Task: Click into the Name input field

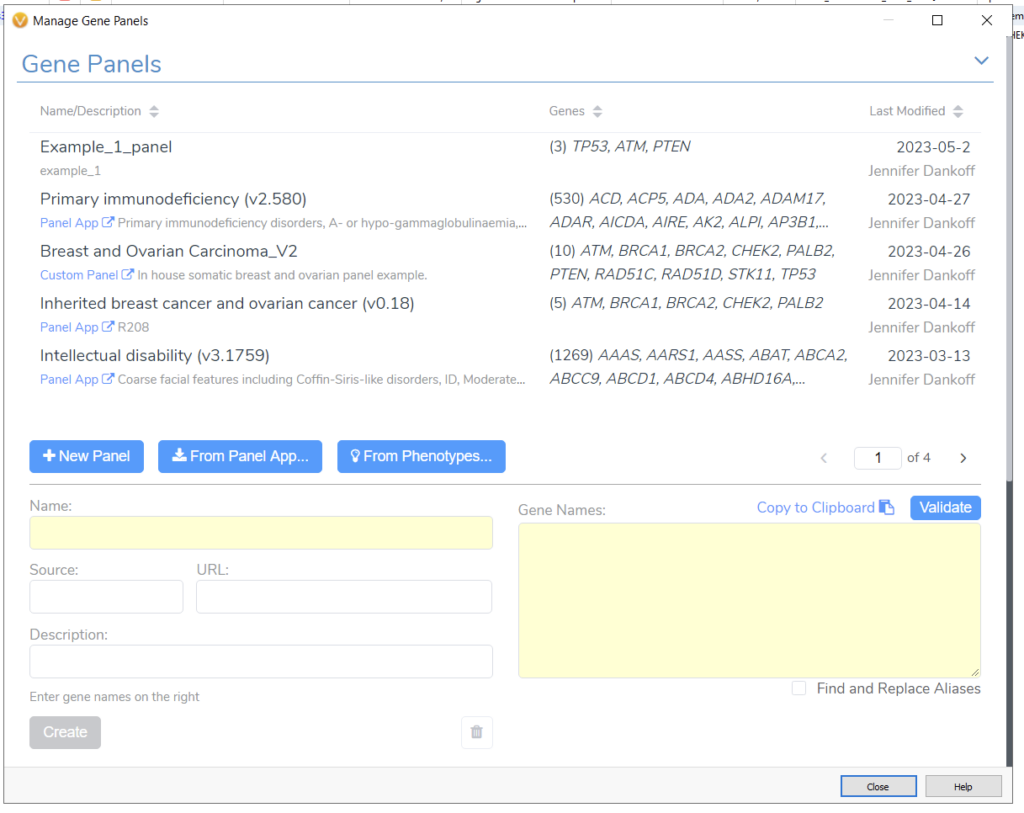Action: pyautogui.click(x=261, y=533)
